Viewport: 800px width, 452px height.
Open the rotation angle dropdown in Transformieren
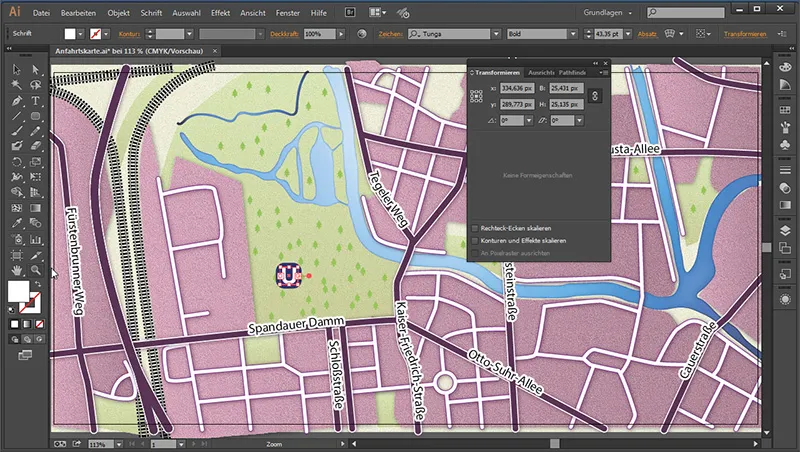click(529, 120)
